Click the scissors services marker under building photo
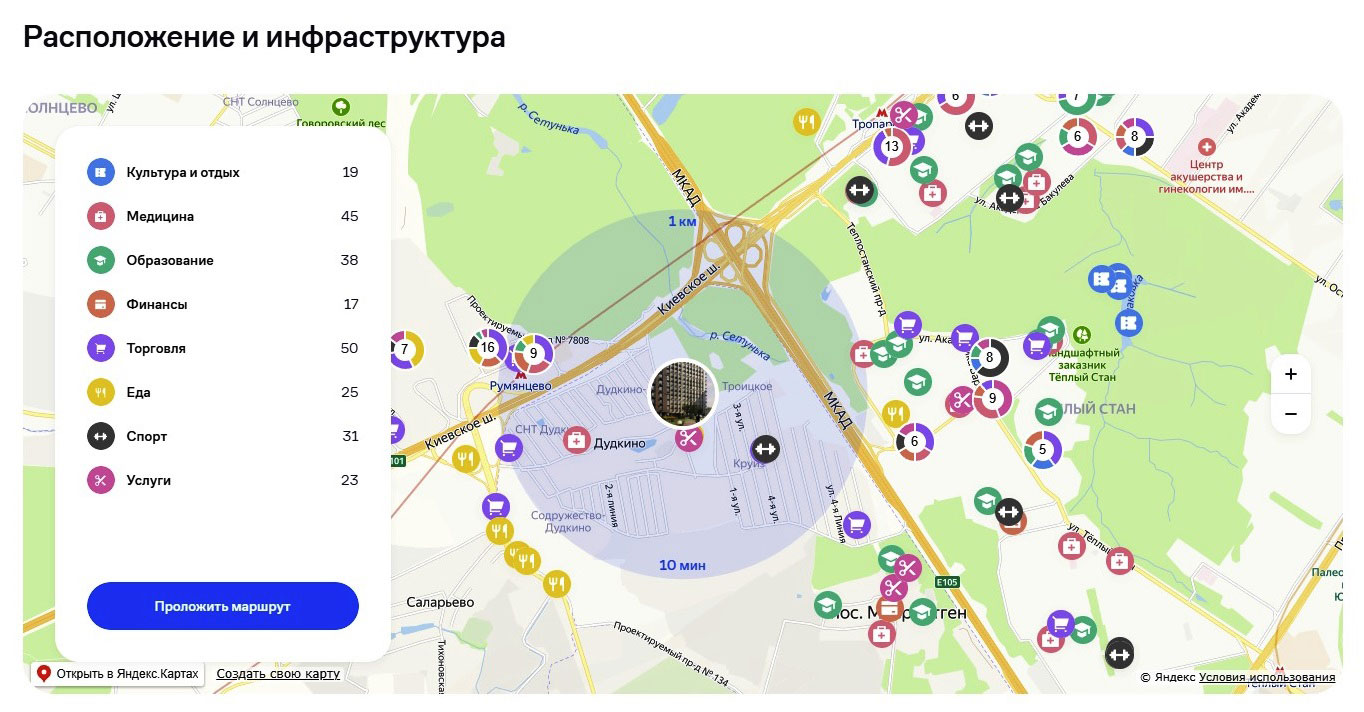The image size is (1364, 712). 688,438
